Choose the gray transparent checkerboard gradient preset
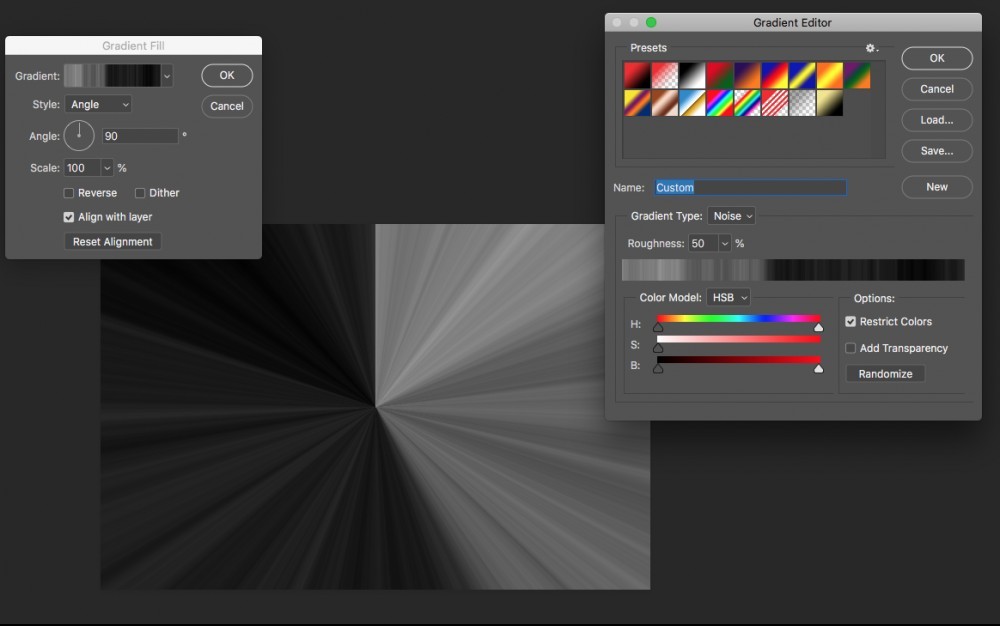Viewport: 1000px width, 626px height. (x=802, y=103)
